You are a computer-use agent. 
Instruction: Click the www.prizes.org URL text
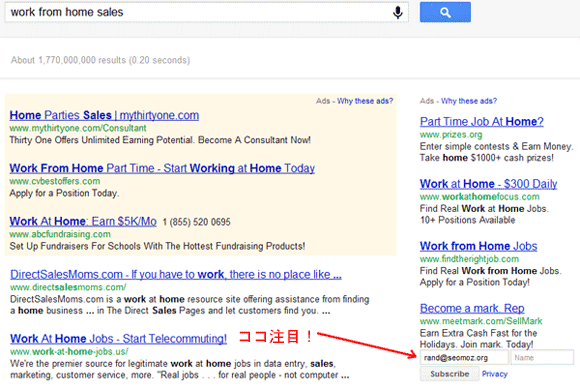coord(451,134)
